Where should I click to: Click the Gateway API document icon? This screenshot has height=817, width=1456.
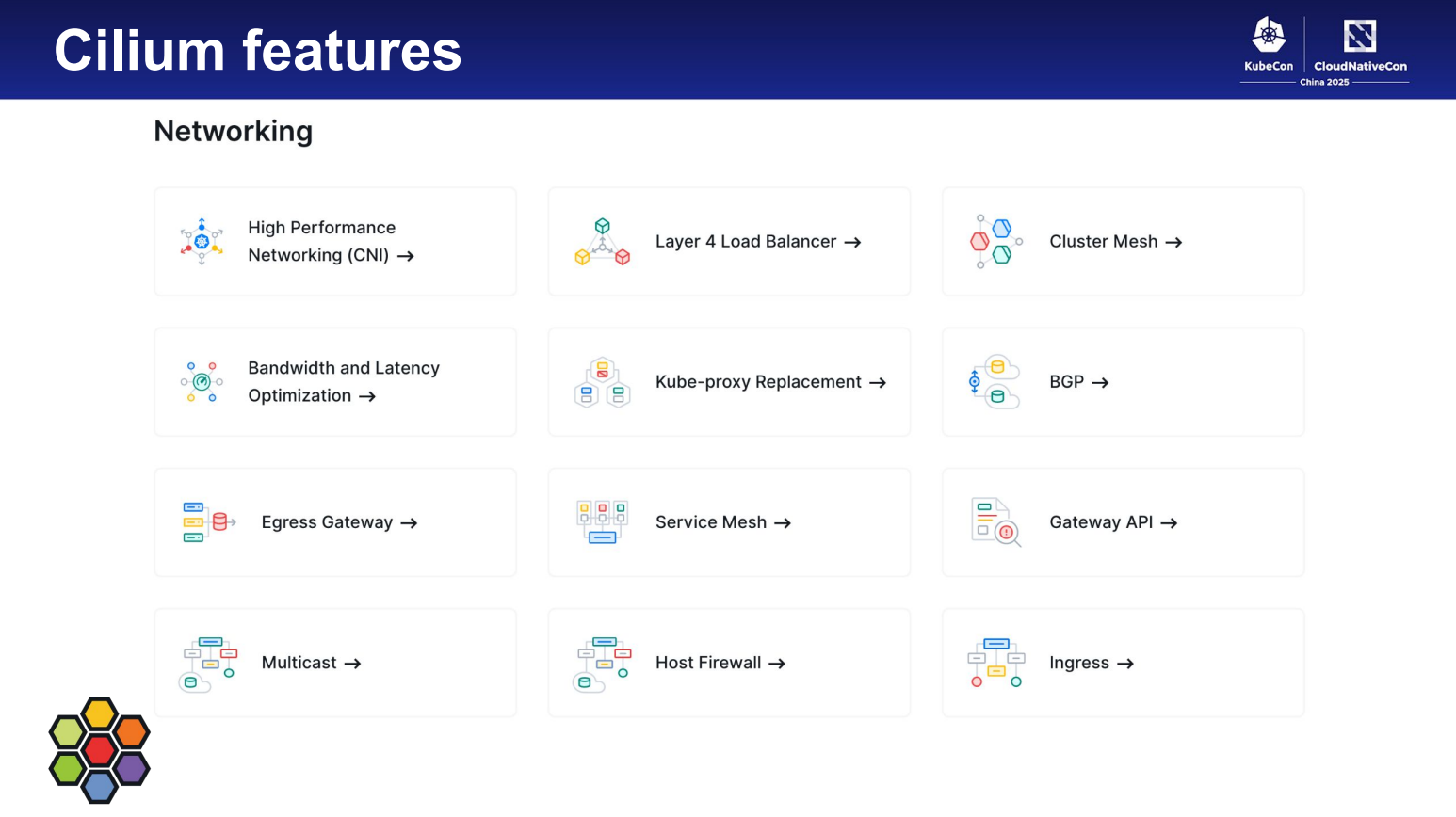point(996,522)
